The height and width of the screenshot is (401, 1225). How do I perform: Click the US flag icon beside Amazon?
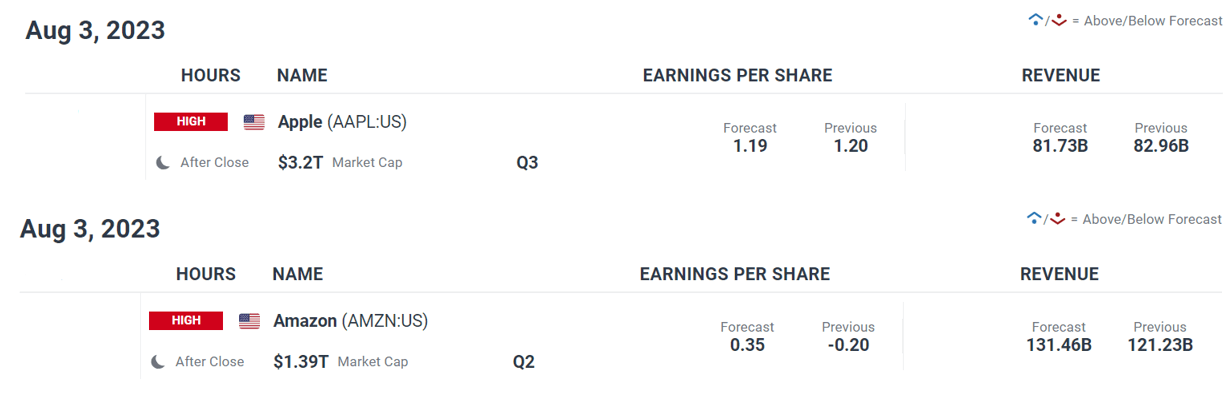[249, 321]
